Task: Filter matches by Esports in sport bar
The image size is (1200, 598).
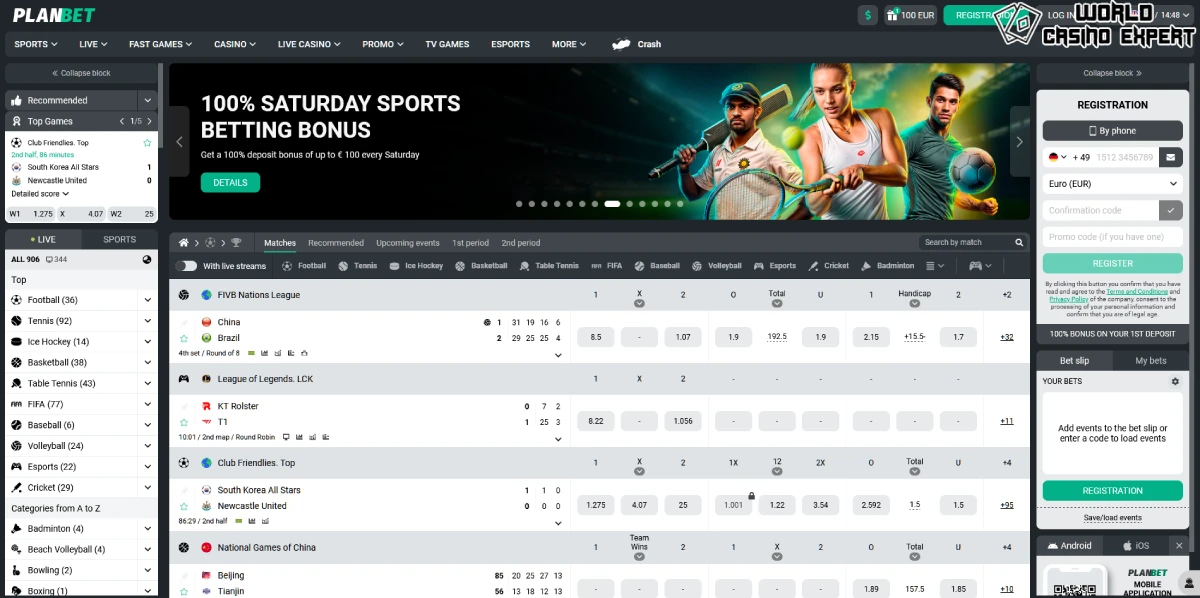Action: pos(775,266)
